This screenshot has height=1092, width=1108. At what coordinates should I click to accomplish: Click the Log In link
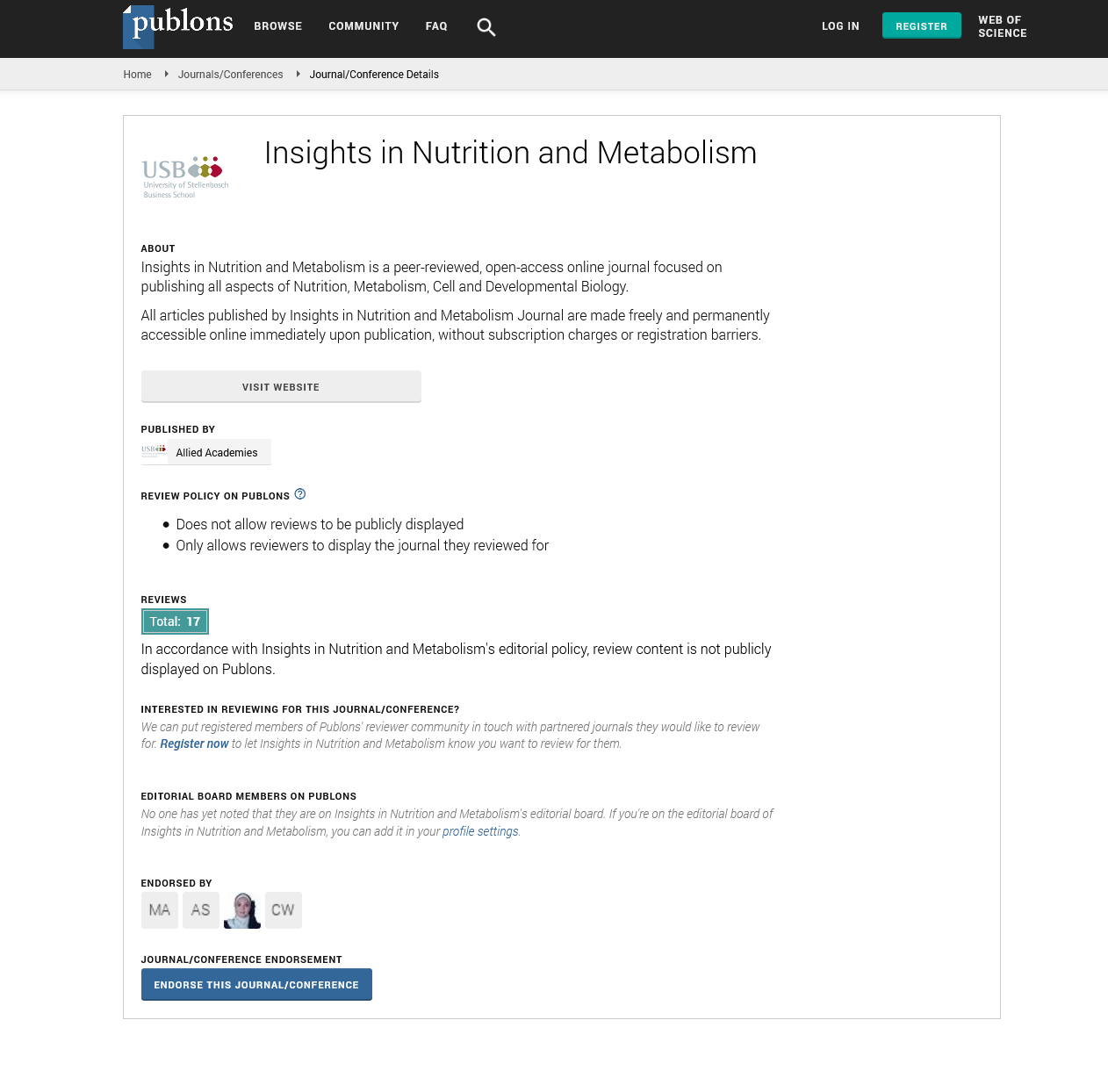(x=840, y=26)
